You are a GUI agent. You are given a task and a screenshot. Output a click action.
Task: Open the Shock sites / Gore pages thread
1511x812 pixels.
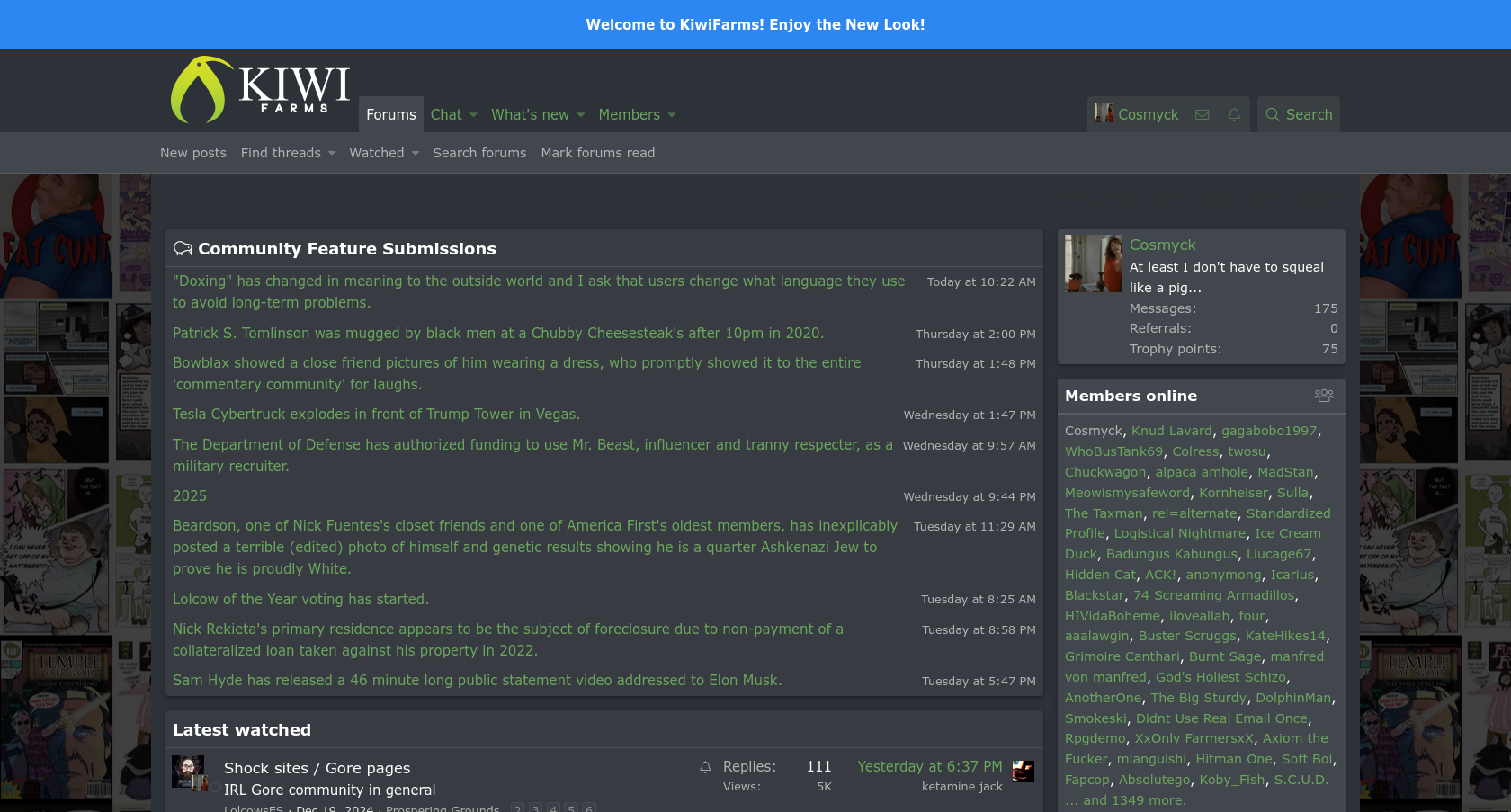pos(317,768)
